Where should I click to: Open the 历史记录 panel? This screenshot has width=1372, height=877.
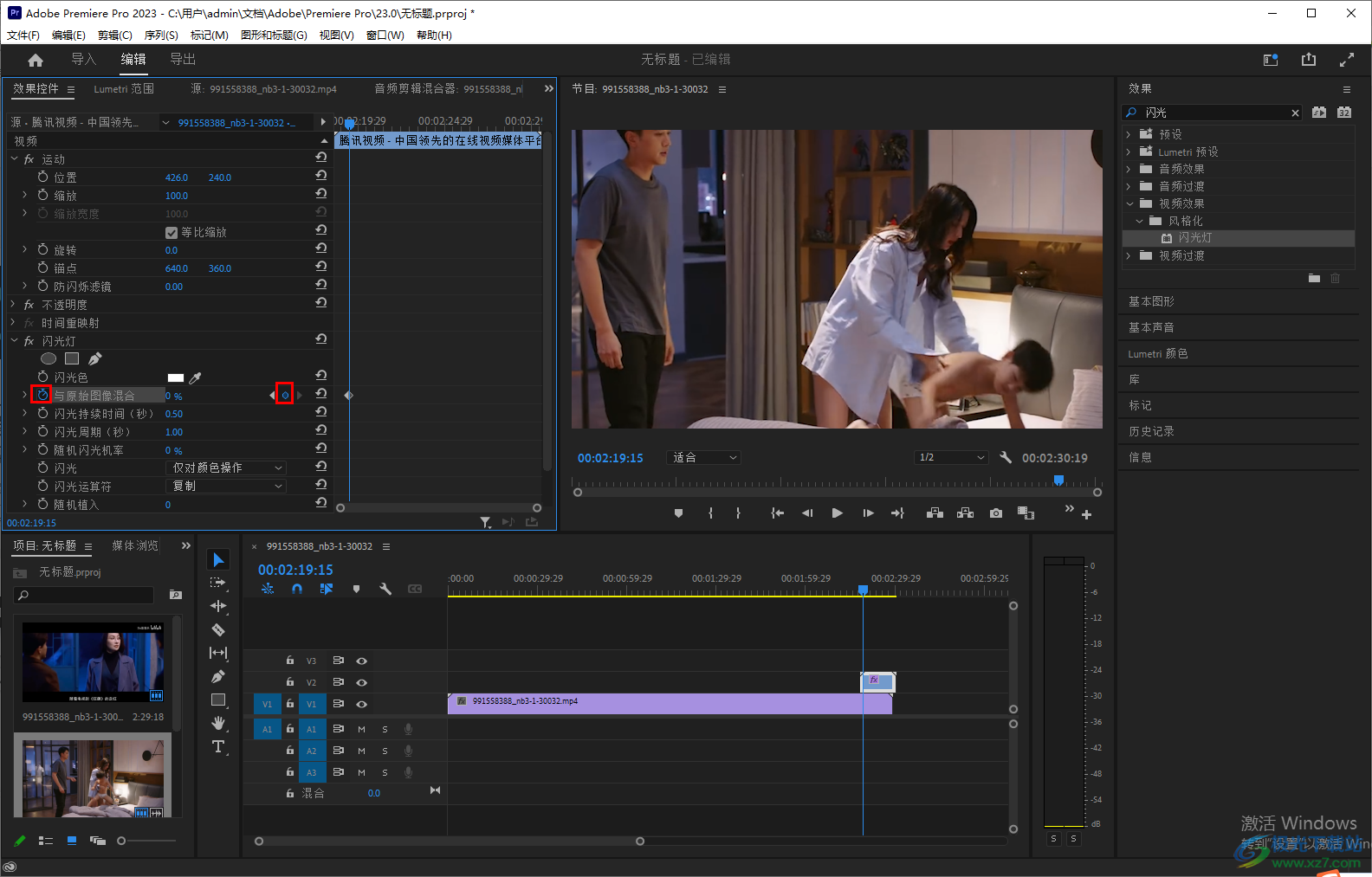coord(1151,431)
